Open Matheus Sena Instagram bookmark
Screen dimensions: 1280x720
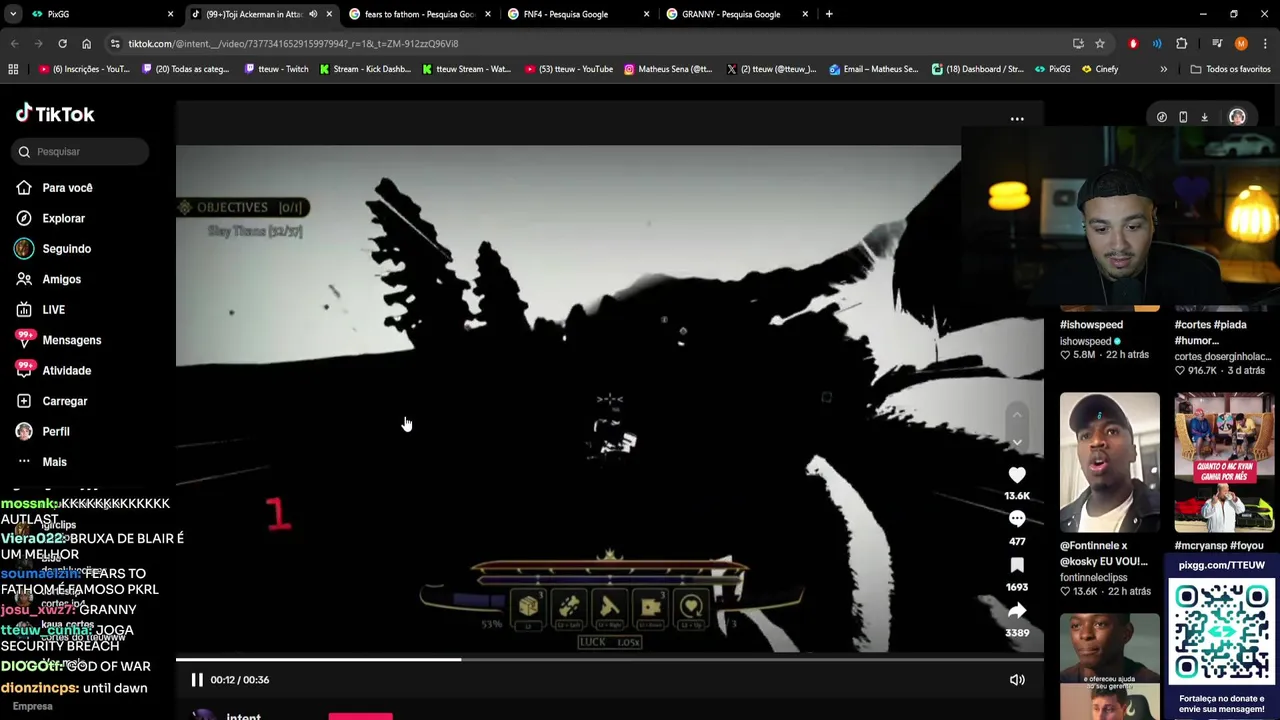point(667,69)
